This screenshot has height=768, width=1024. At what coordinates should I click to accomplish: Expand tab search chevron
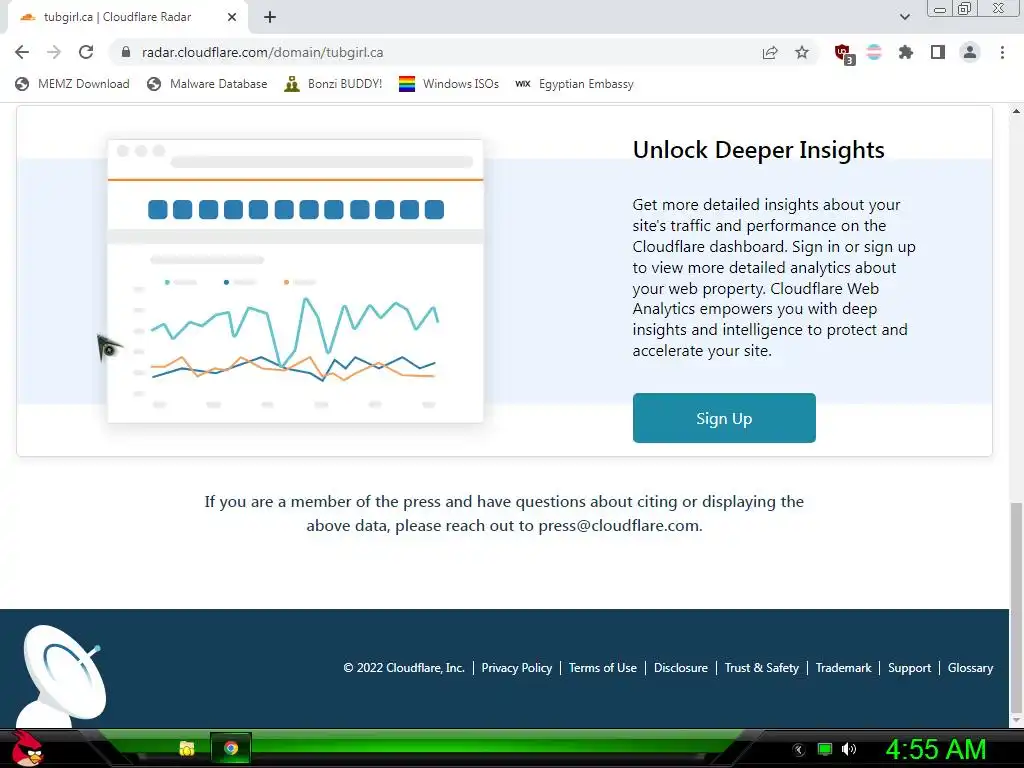point(904,17)
